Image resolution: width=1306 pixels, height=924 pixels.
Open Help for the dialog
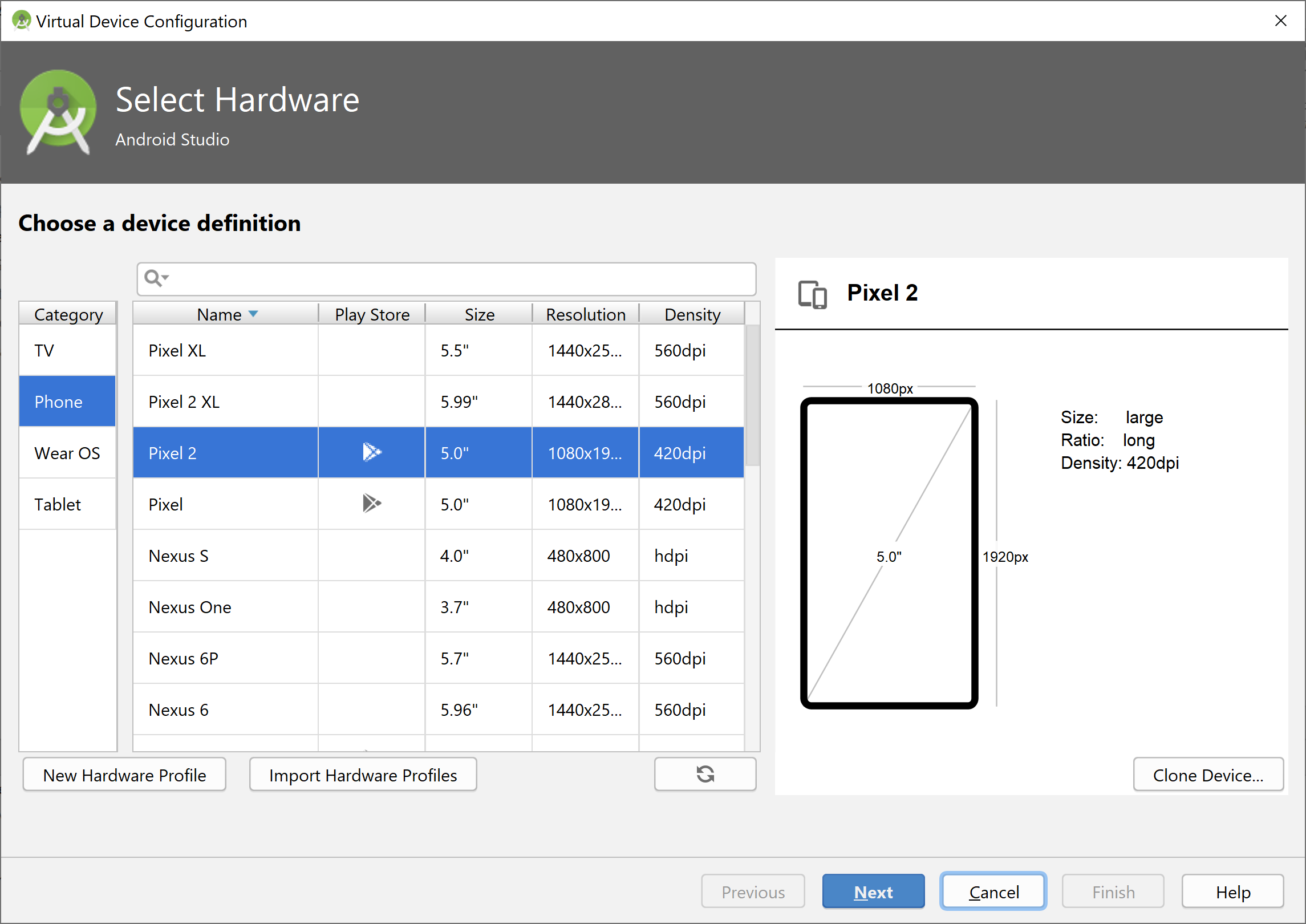[1232, 891]
